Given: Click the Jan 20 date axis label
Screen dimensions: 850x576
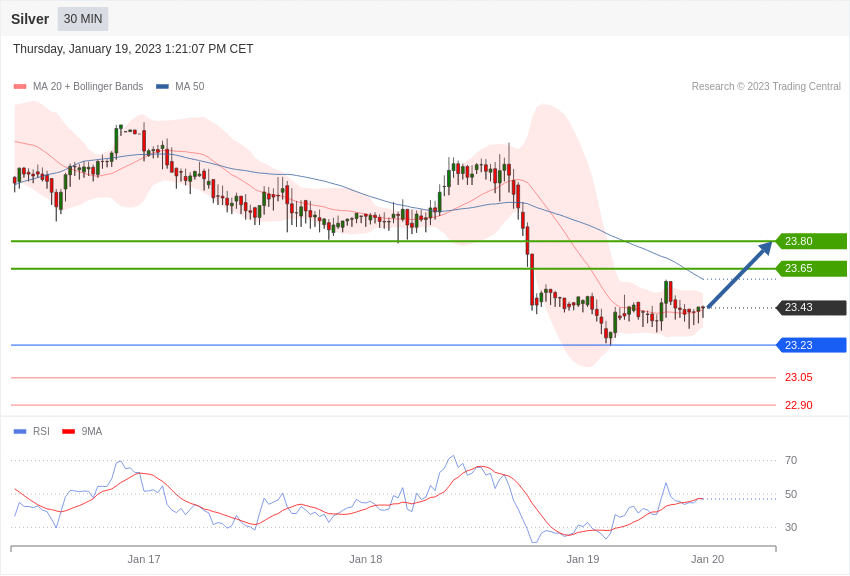Looking at the screenshot, I should [x=707, y=559].
